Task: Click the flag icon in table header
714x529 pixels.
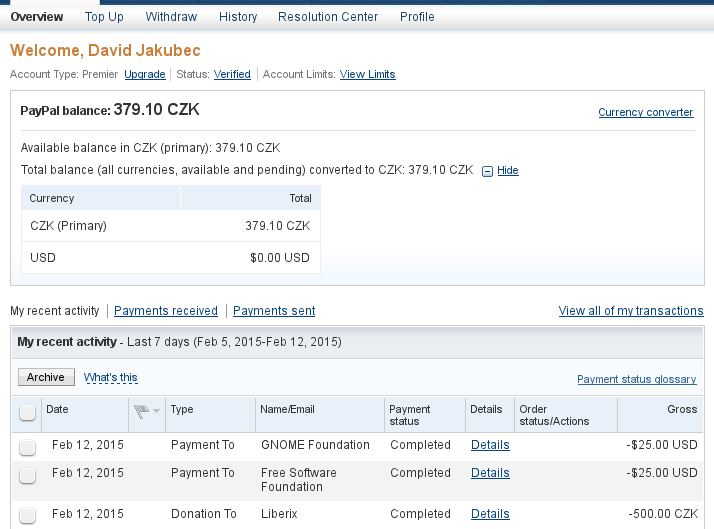Action: point(142,411)
